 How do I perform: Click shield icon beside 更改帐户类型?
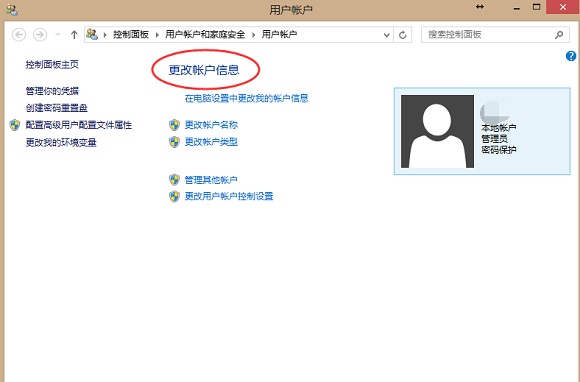tap(174, 142)
